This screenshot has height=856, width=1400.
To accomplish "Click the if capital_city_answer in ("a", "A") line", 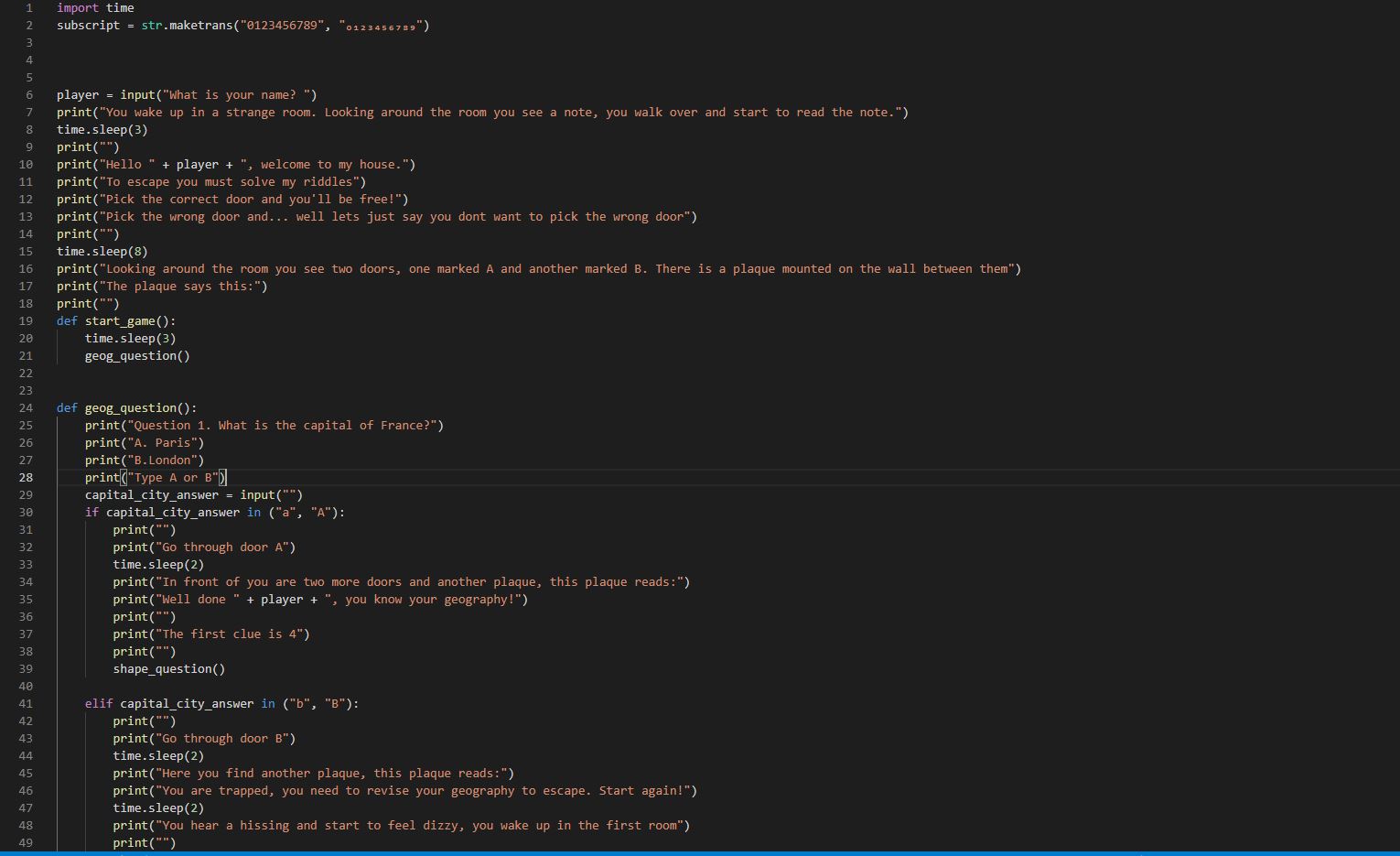I will pos(215,513).
